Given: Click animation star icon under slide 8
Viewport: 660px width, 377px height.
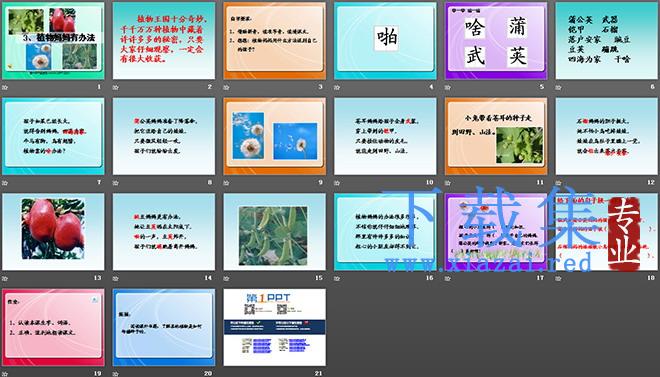Looking at the screenshot, I should coord(116,183).
